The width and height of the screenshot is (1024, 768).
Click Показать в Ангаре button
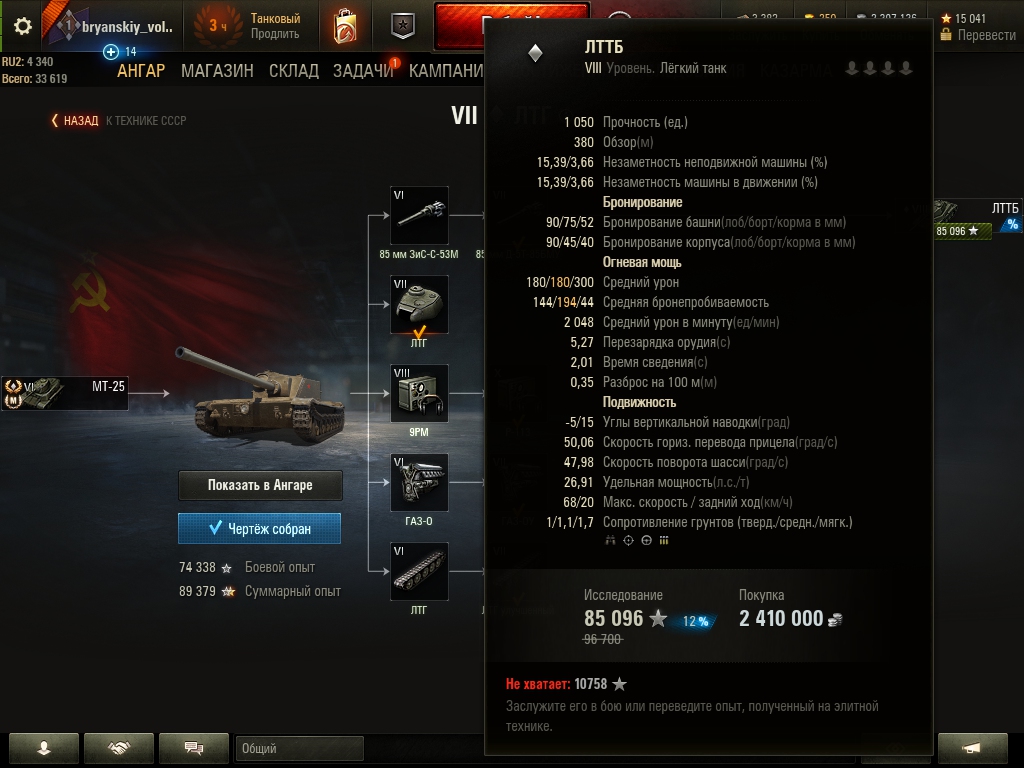pyautogui.click(x=260, y=485)
